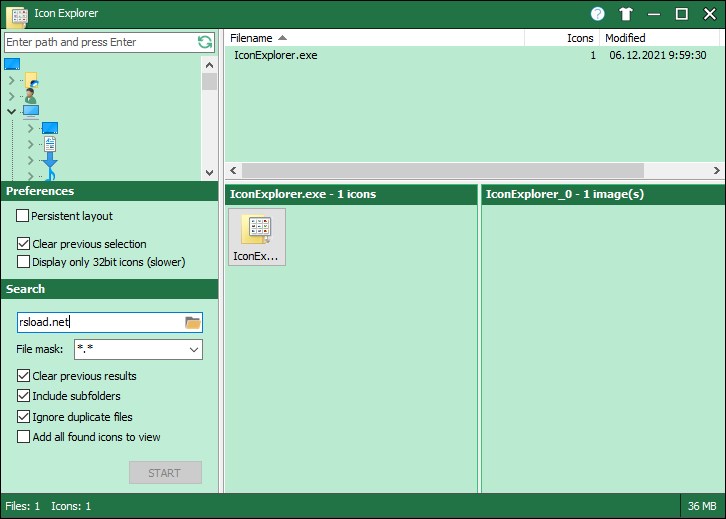This screenshot has width=726, height=519.
Task: Uncheck Clear previous selection
Action: click(23, 244)
